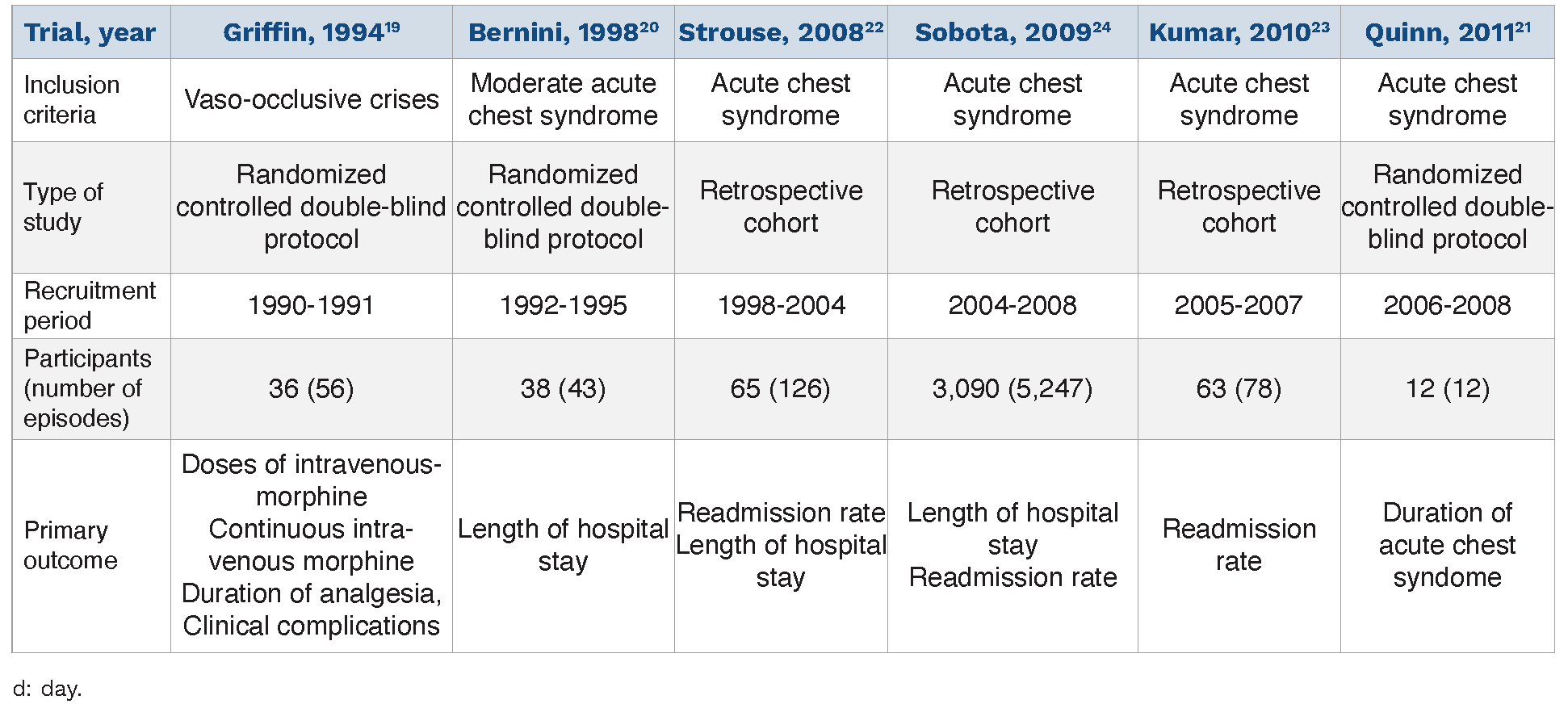Click the 'Sobota, 2009' column header
Screen dimensions: 1568x708
tap(1002, 33)
